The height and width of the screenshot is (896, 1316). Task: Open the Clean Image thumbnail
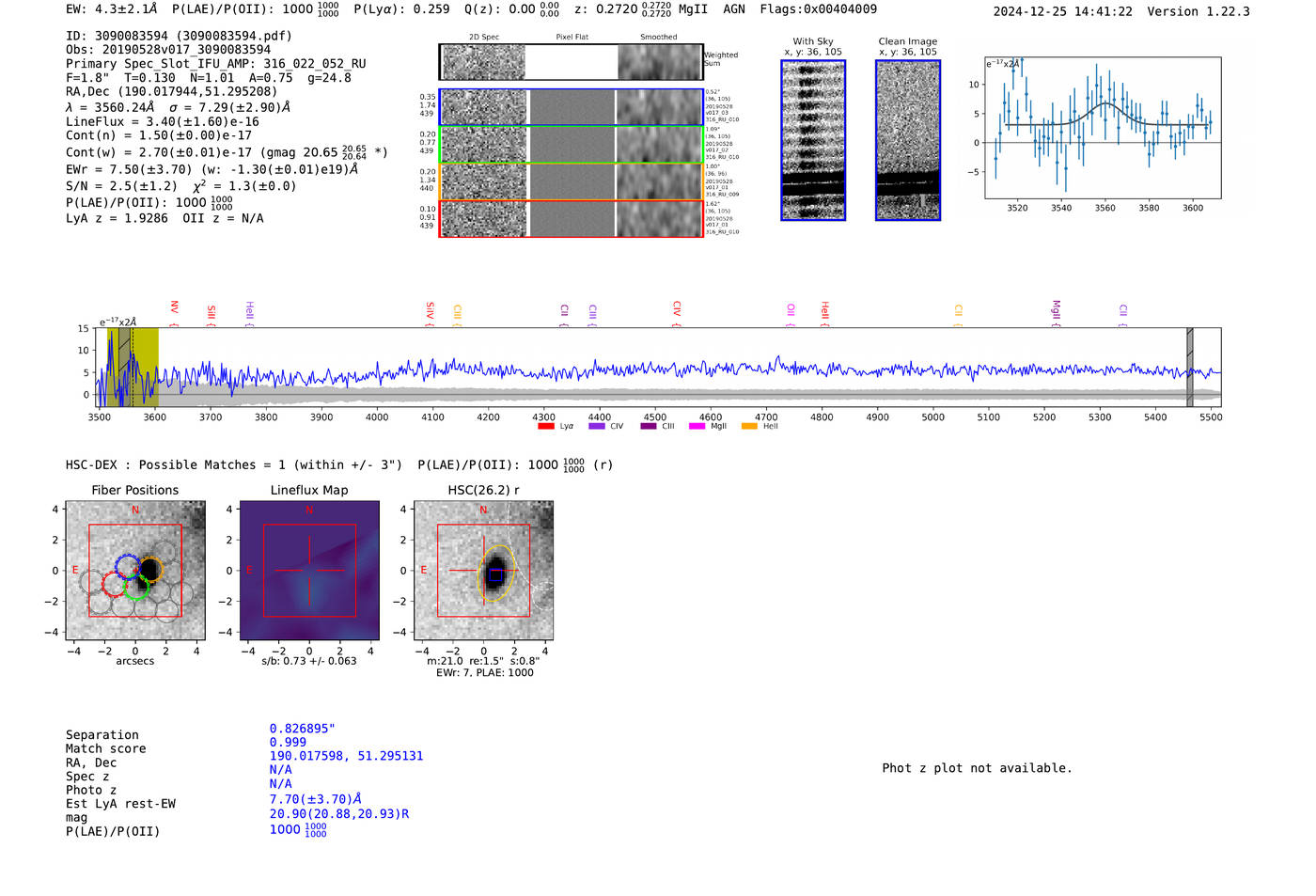coord(908,140)
